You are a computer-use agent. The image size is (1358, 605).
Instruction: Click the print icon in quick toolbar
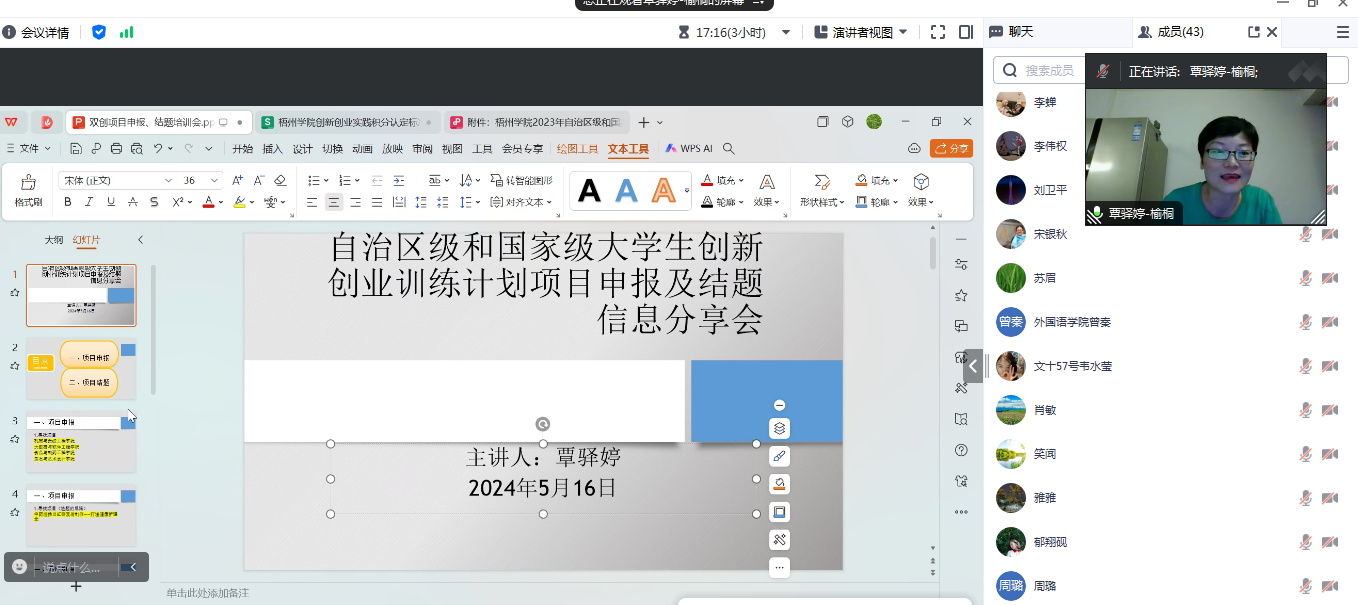tap(116, 149)
